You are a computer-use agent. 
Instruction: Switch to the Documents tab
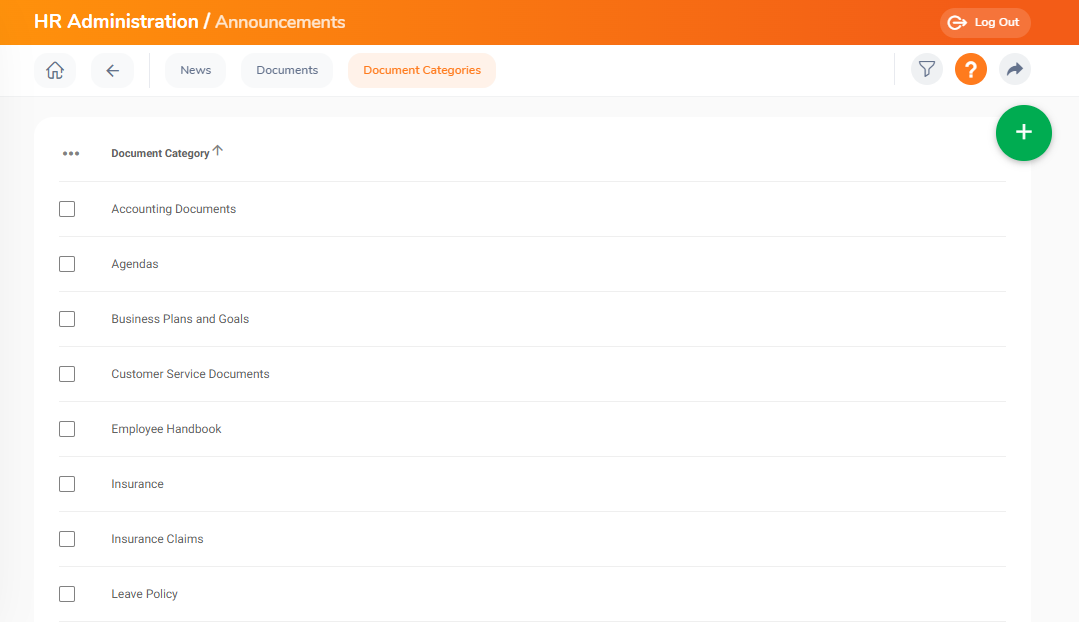[x=287, y=70]
